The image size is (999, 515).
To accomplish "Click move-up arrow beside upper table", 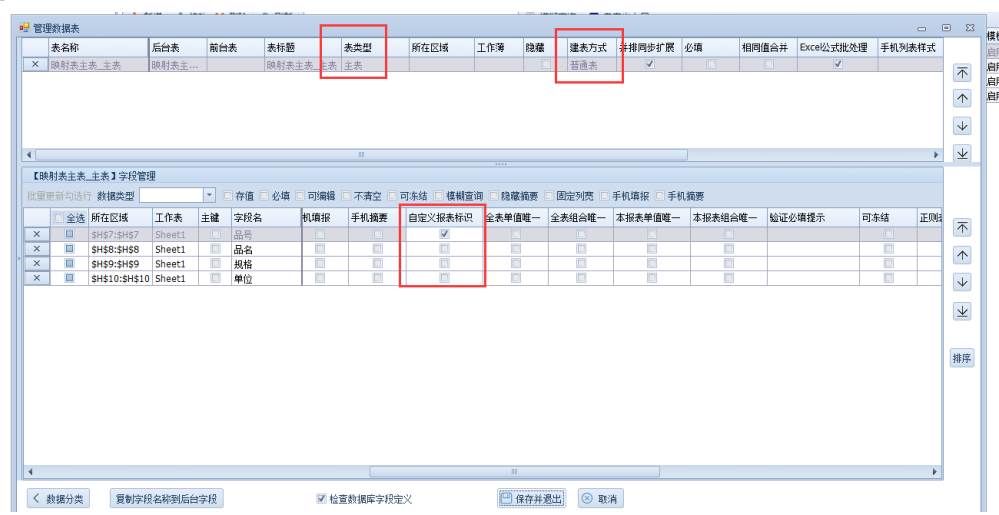I will (961, 99).
